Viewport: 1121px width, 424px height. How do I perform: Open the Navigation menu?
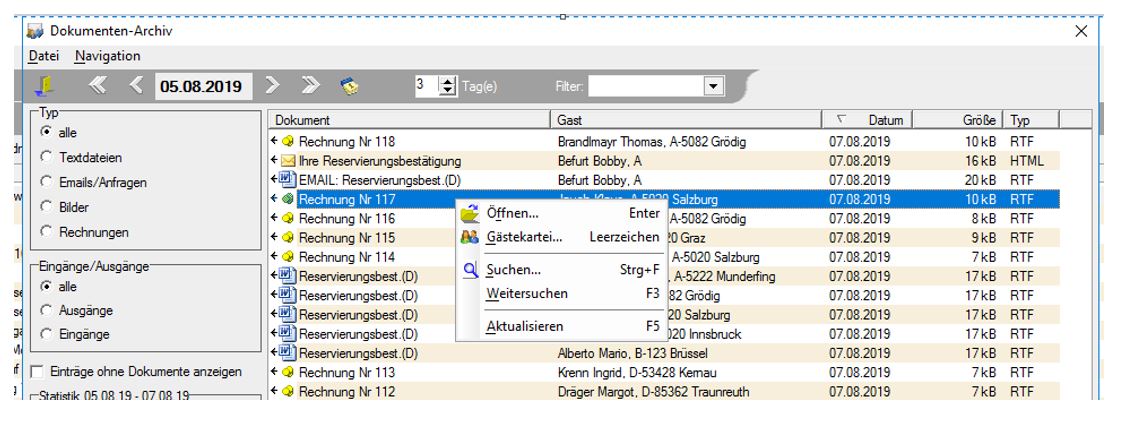click(107, 56)
